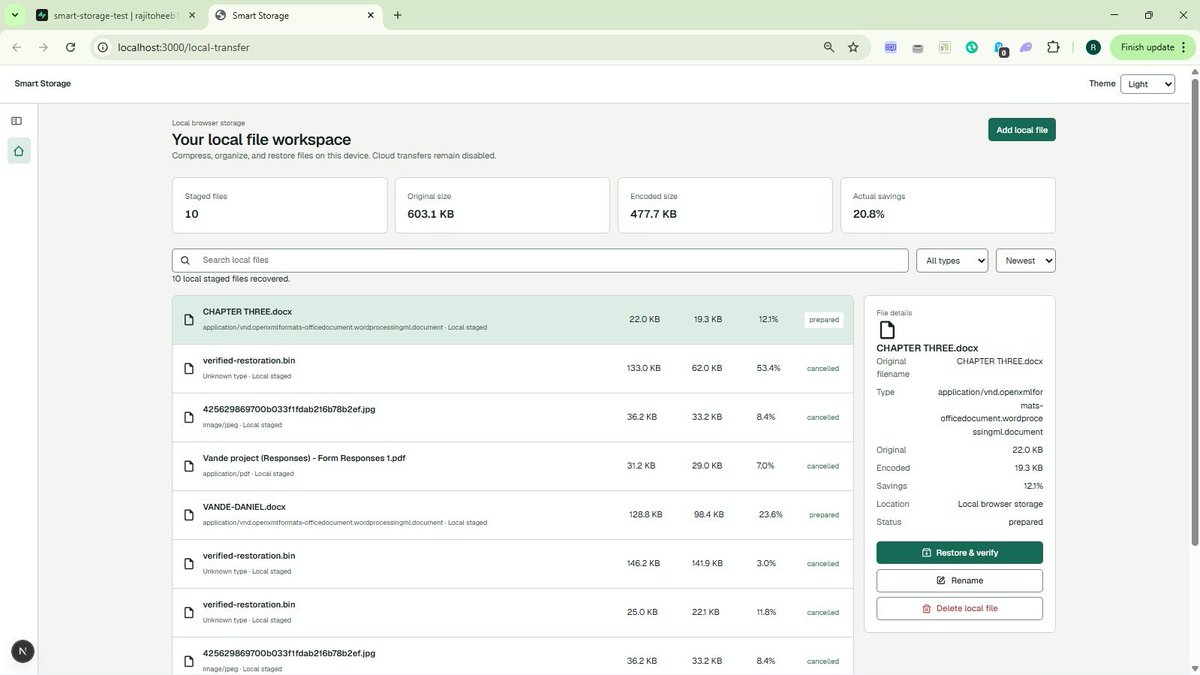Click the Next.js dev tools N badge
1200x675 pixels.
pos(21,652)
